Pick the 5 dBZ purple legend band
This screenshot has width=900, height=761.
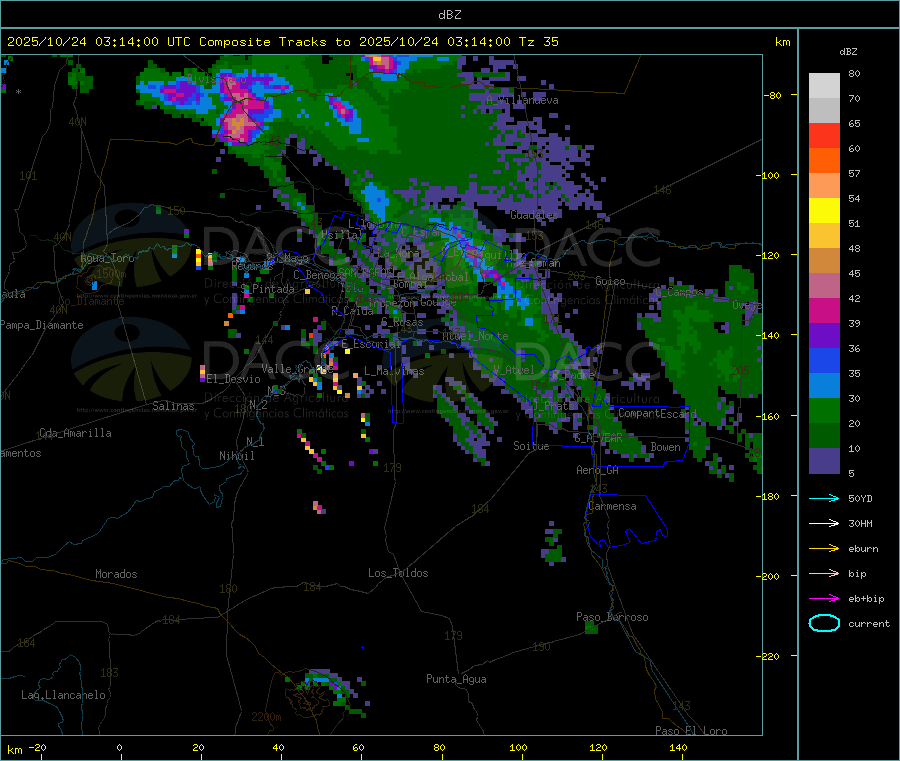pos(824,461)
